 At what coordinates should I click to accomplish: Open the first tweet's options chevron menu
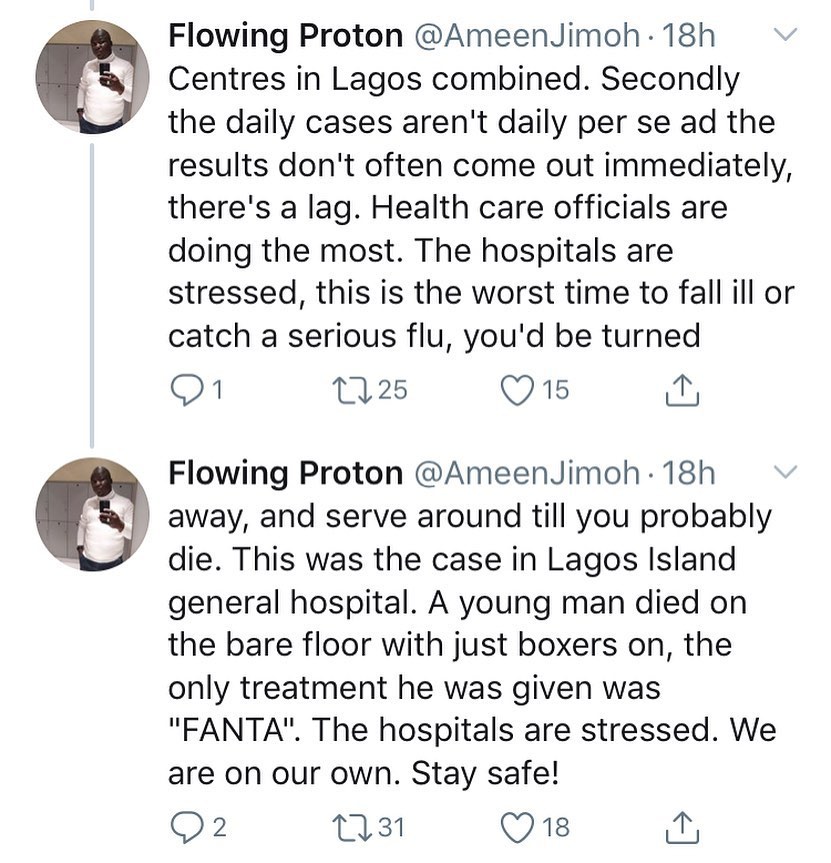tap(786, 36)
